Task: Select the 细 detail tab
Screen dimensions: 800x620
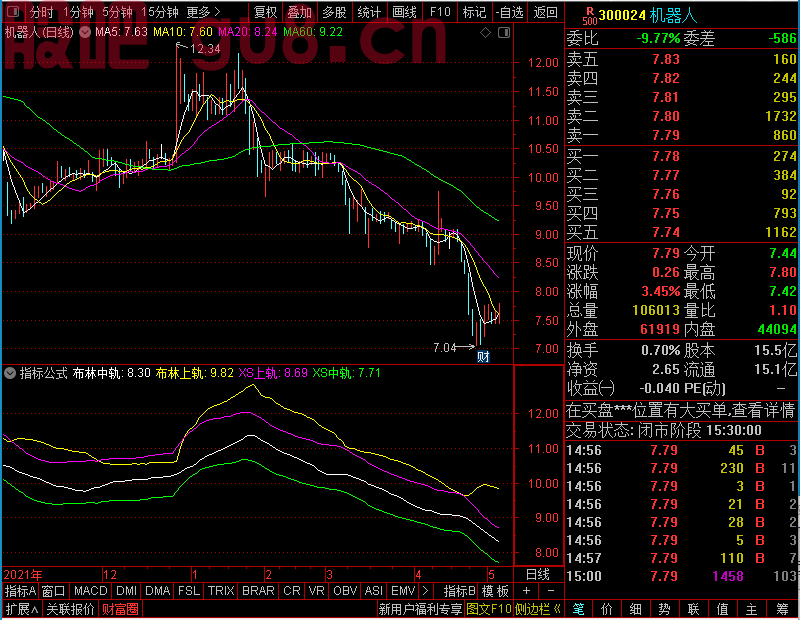Action: [636, 609]
